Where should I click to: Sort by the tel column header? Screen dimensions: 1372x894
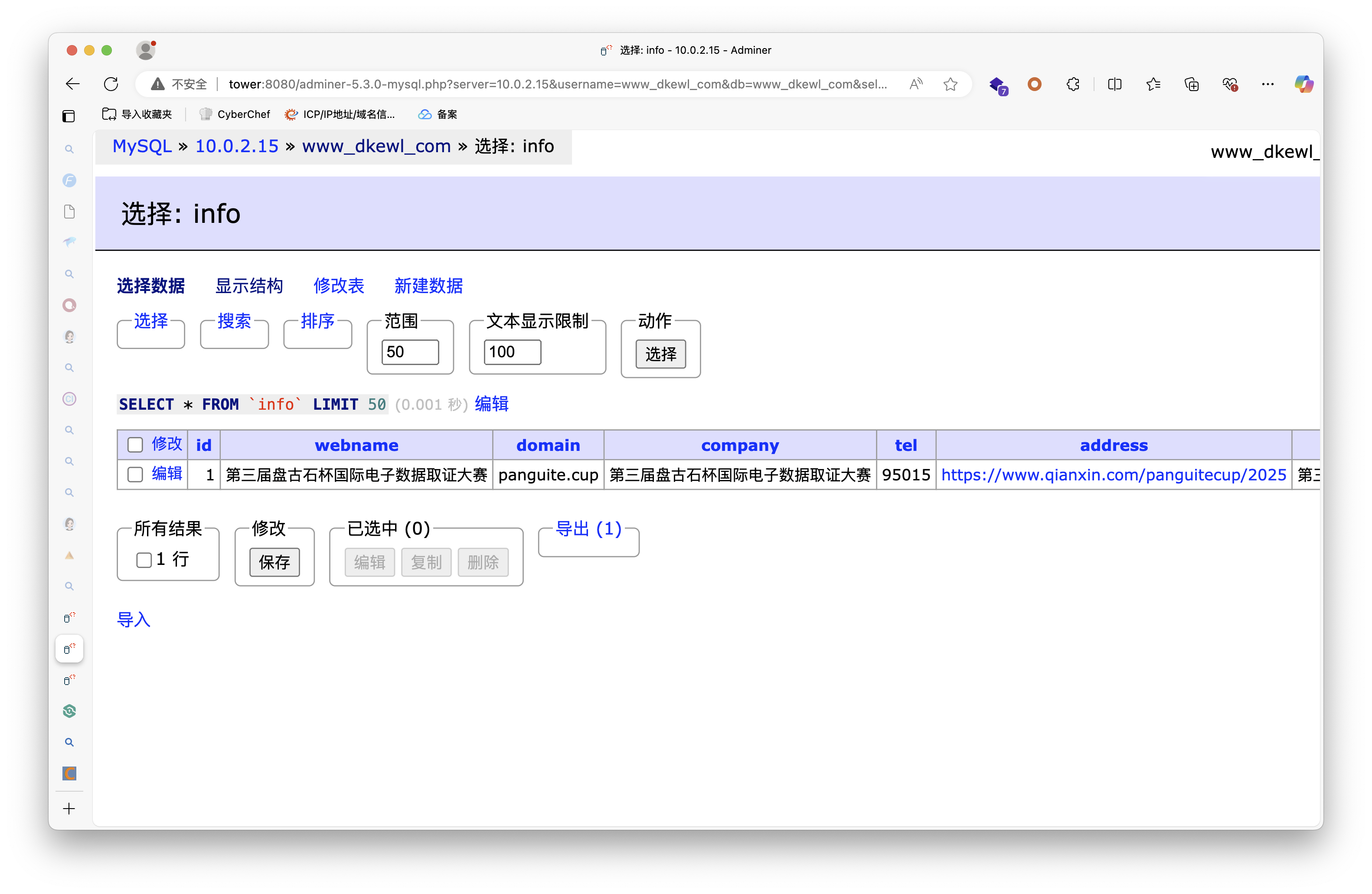(906, 446)
